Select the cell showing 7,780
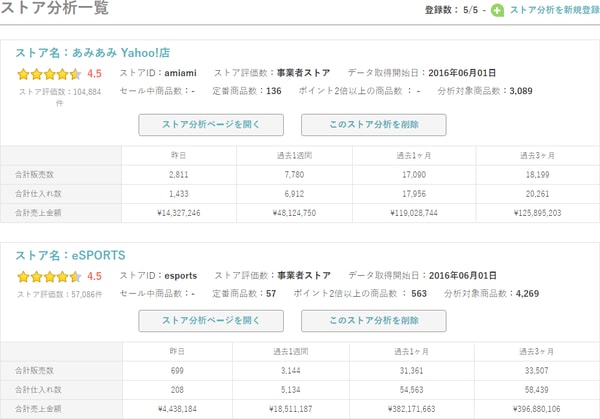The image size is (600, 419). pyautogui.click(x=294, y=175)
